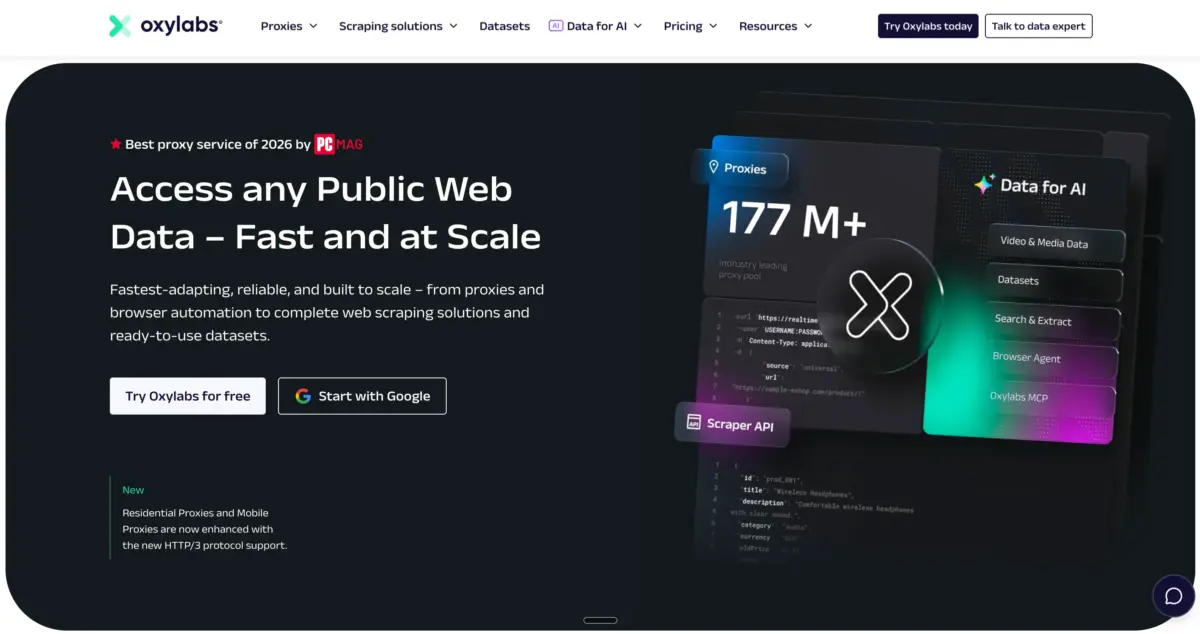Image resolution: width=1200 pixels, height=634 pixels.
Task: Click the location pin icon on Proxies tag
Action: pyautogui.click(x=714, y=168)
